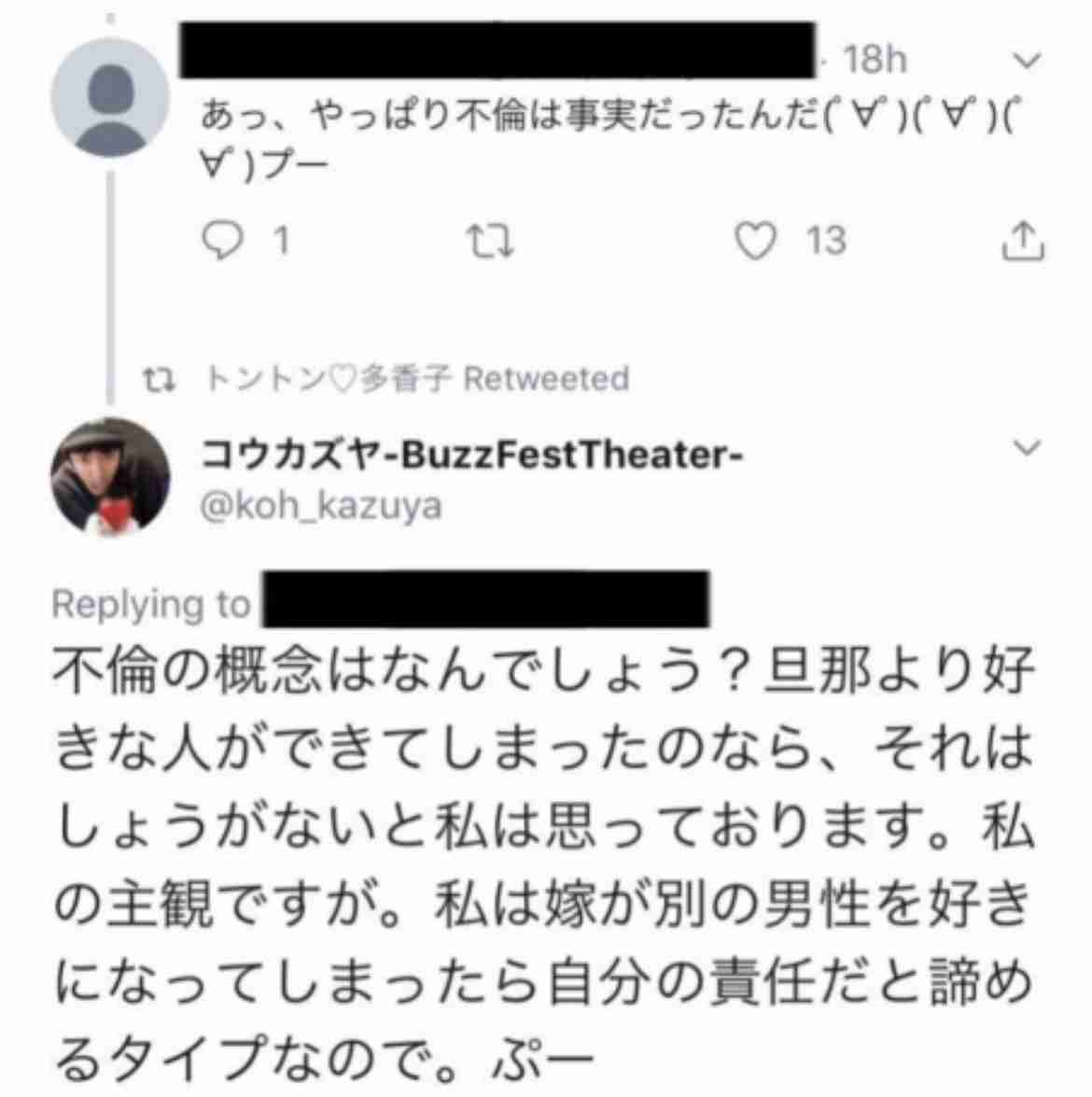Viewport: 1092px width, 1097px height.
Task: Open the gray default profile avatar
Action: pos(110,98)
